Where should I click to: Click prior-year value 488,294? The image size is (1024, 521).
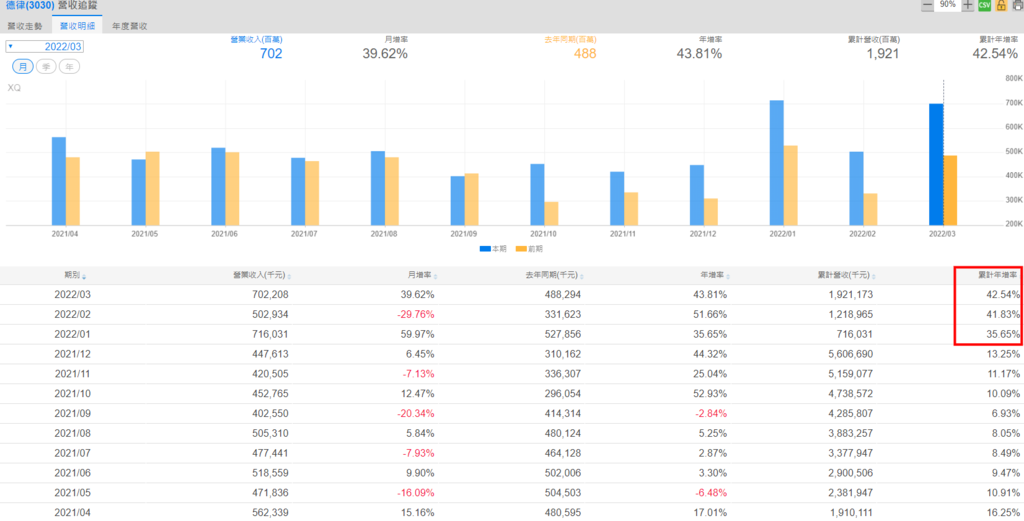point(562,295)
